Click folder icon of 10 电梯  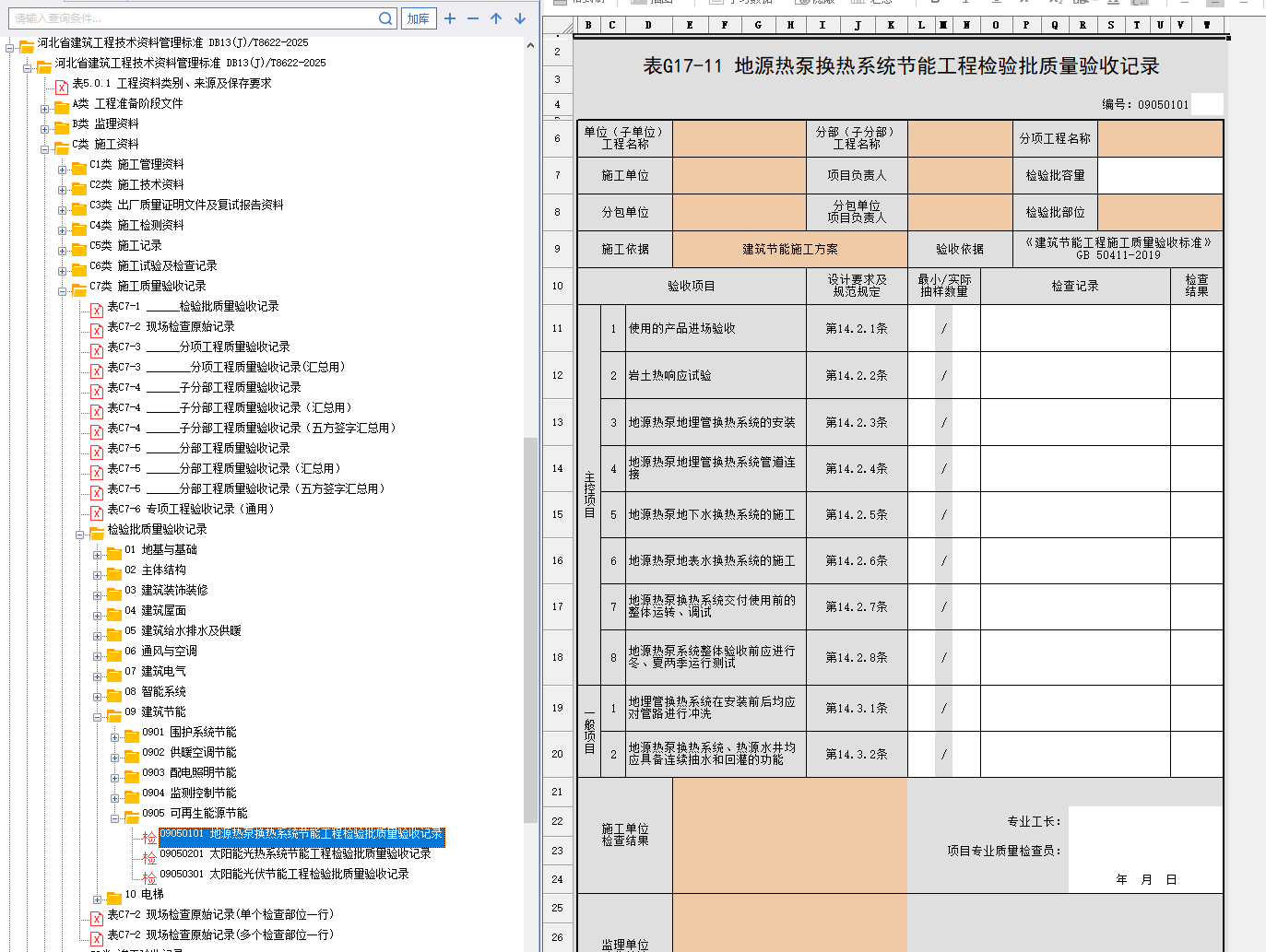pyautogui.click(x=113, y=897)
